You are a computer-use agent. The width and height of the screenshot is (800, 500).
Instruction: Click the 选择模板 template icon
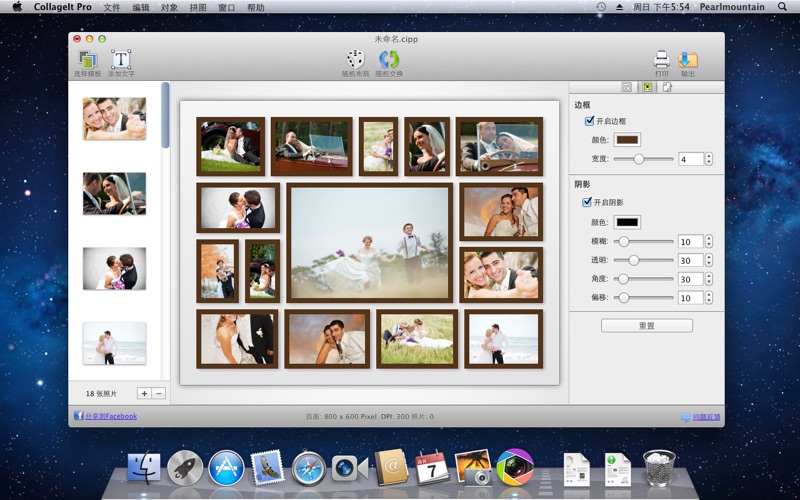[x=88, y=60]
